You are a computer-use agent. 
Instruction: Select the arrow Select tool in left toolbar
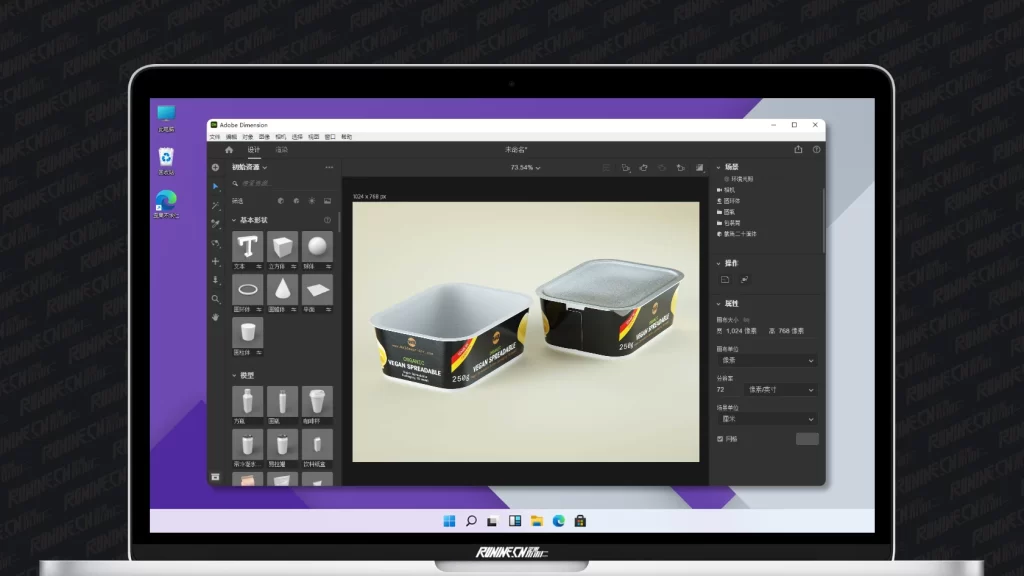pyautogui.click(x=215, y=186)
